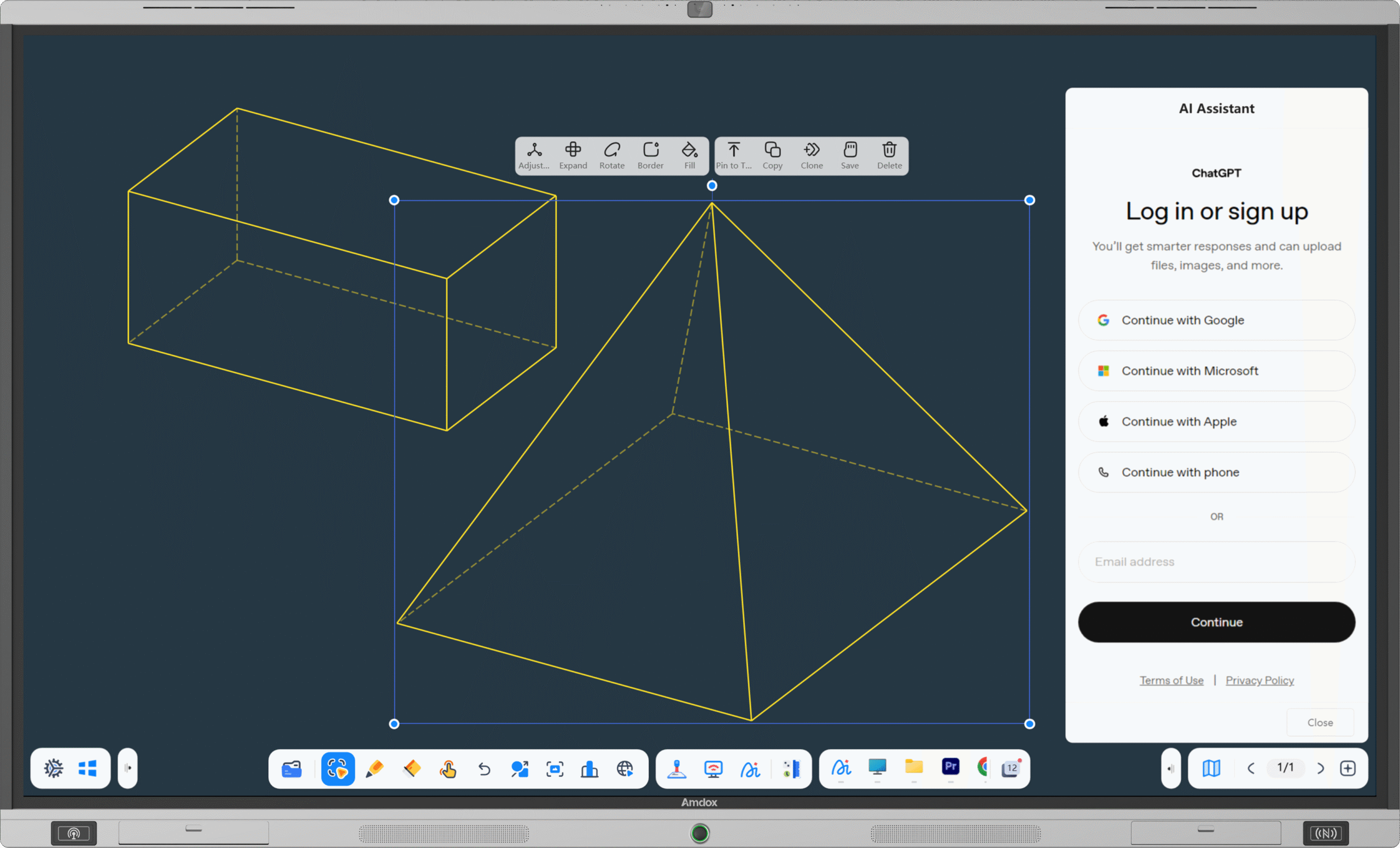Fill the selected shape
The height and width of the screenshot is (848, 1400).
(689, 155)
